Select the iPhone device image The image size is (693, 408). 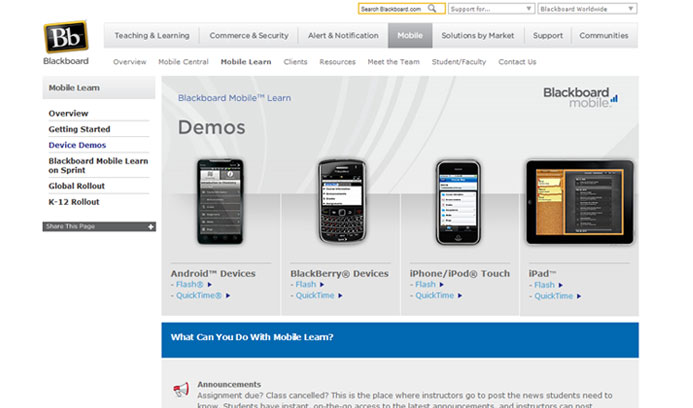point(458,202)
